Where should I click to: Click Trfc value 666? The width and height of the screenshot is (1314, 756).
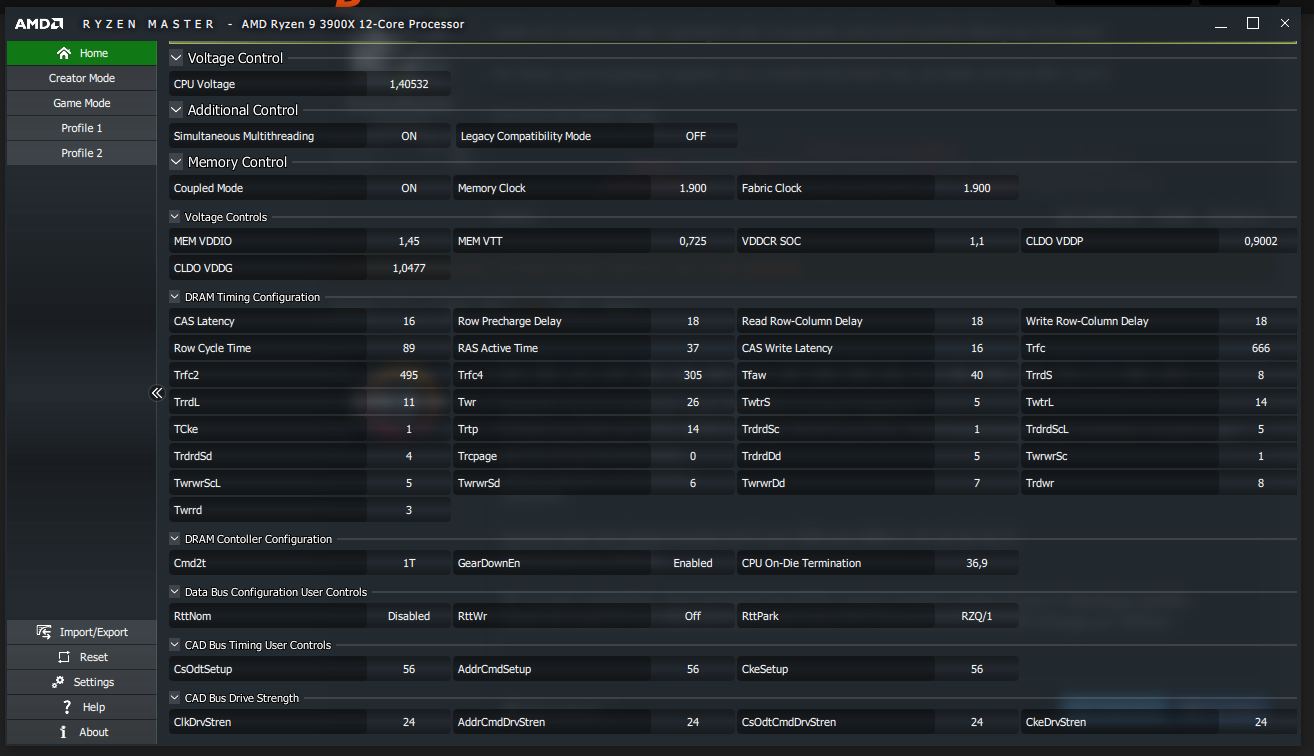1261,348
